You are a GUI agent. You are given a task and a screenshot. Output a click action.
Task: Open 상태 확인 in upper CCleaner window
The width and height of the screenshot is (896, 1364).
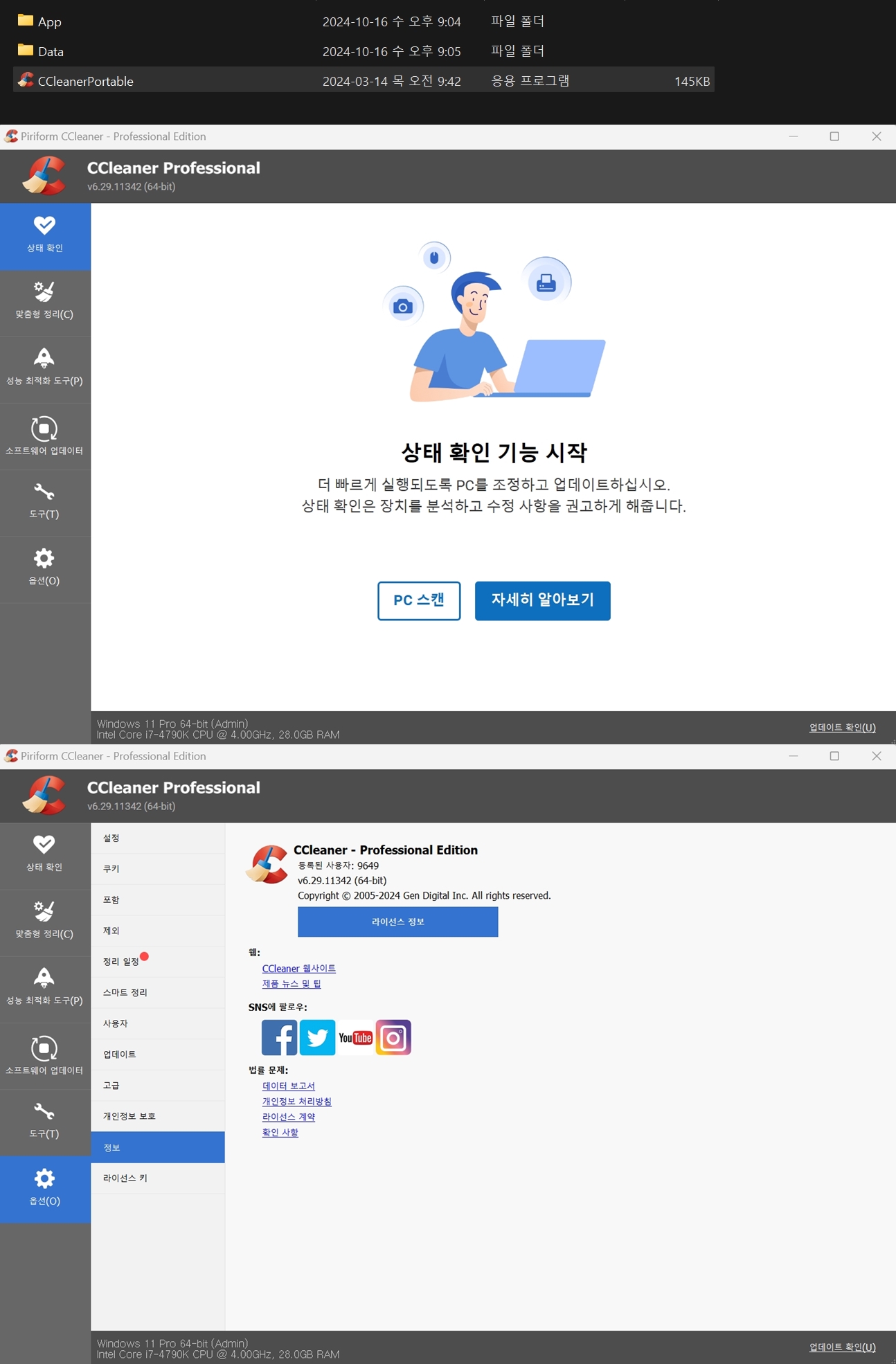(x=45, y=235)
